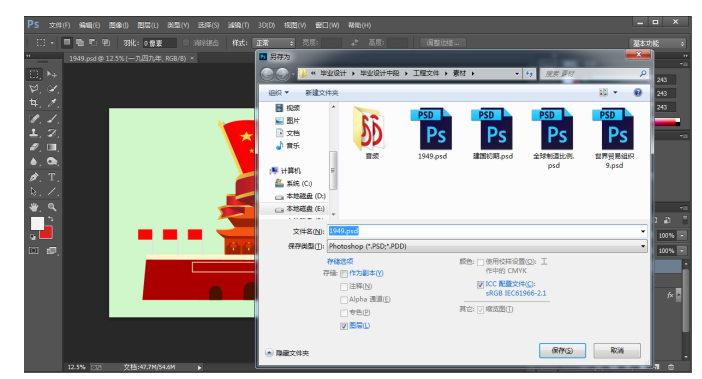Uncheck 图层(L) checkbox
Image resolution: width=702 pixels, height=379 pixels.
coord(344,326)
